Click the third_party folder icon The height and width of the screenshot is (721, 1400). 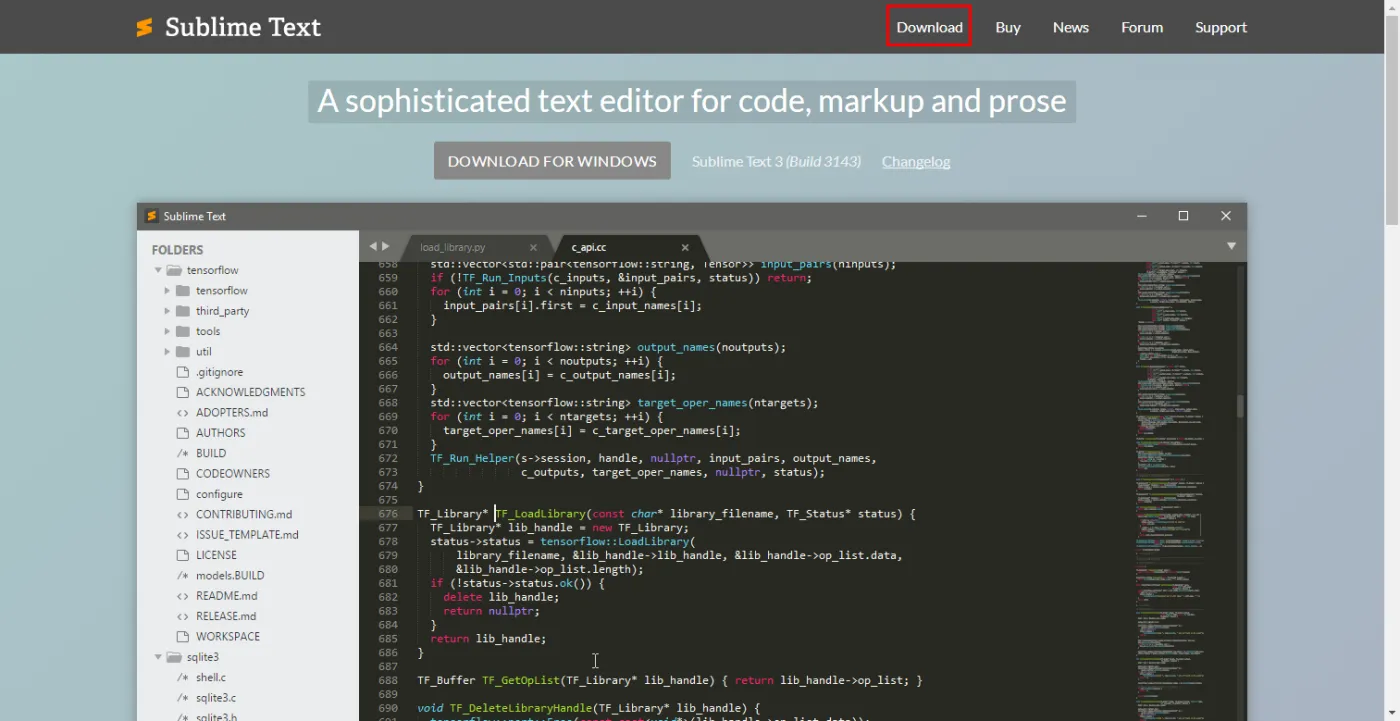182,311
